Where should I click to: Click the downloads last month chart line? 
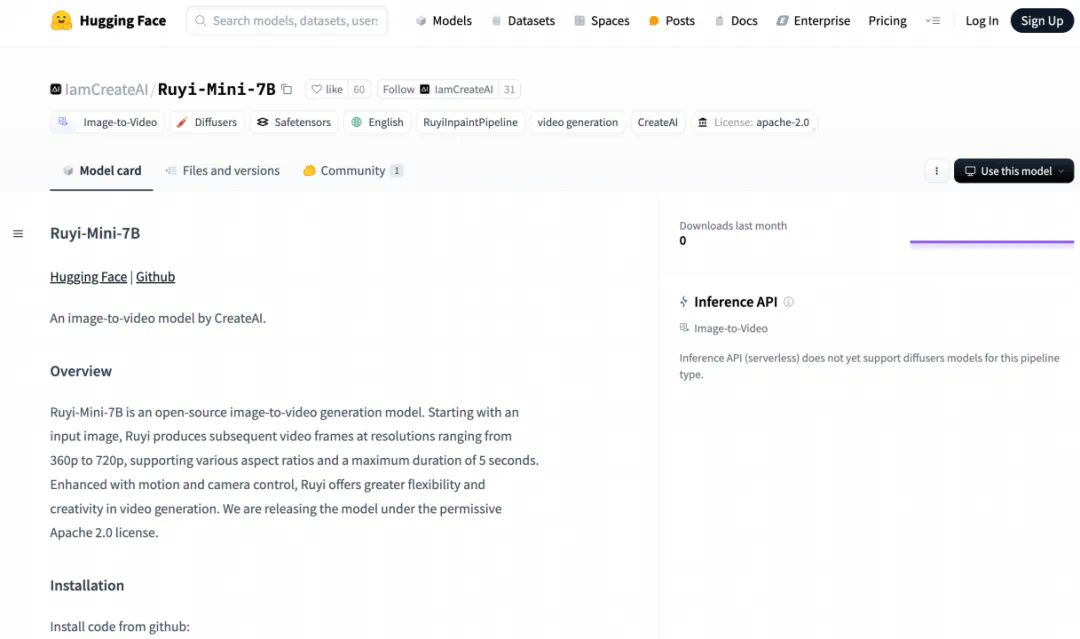991,242
